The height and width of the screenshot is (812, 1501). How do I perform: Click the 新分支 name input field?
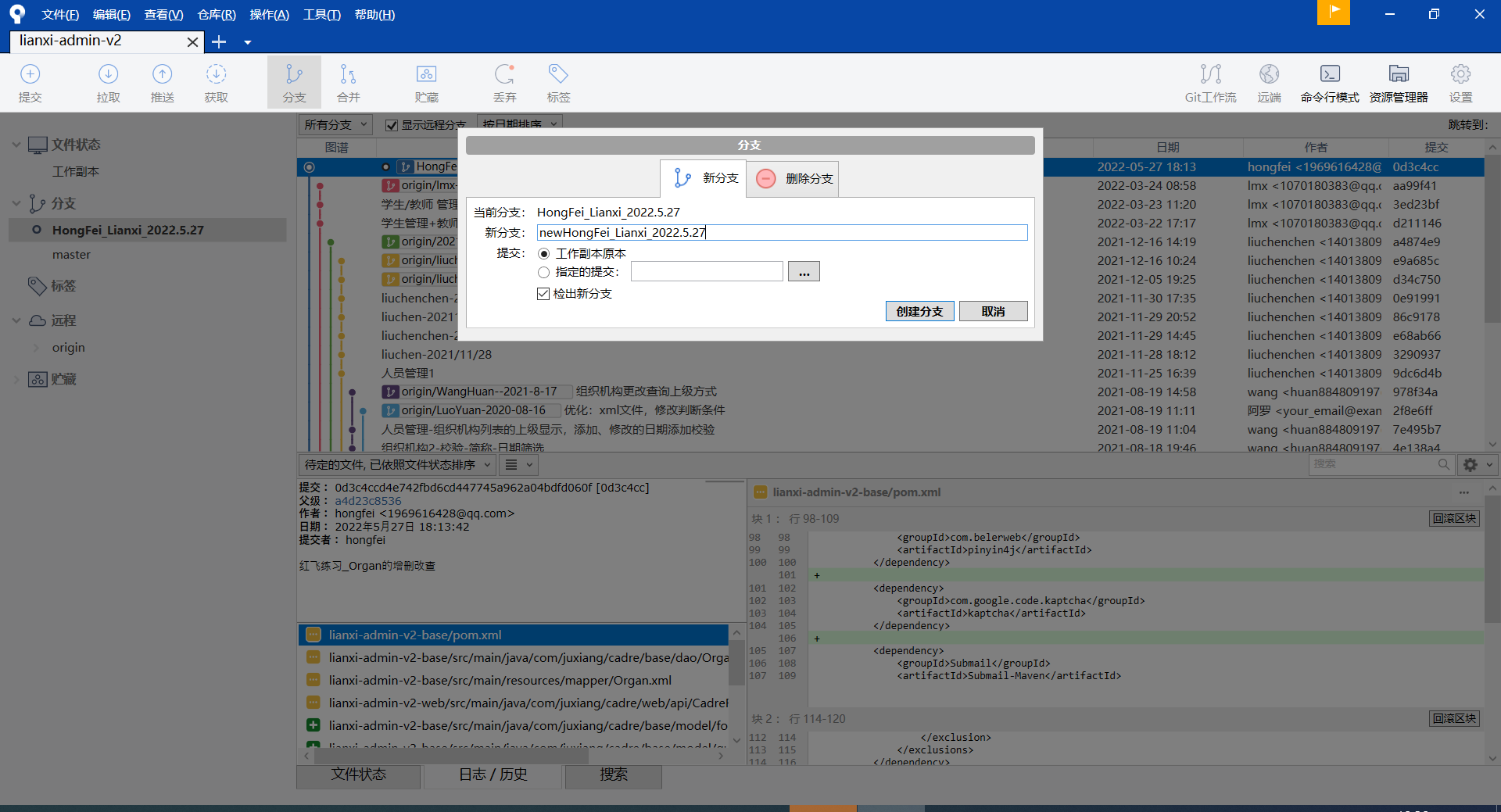782,232
